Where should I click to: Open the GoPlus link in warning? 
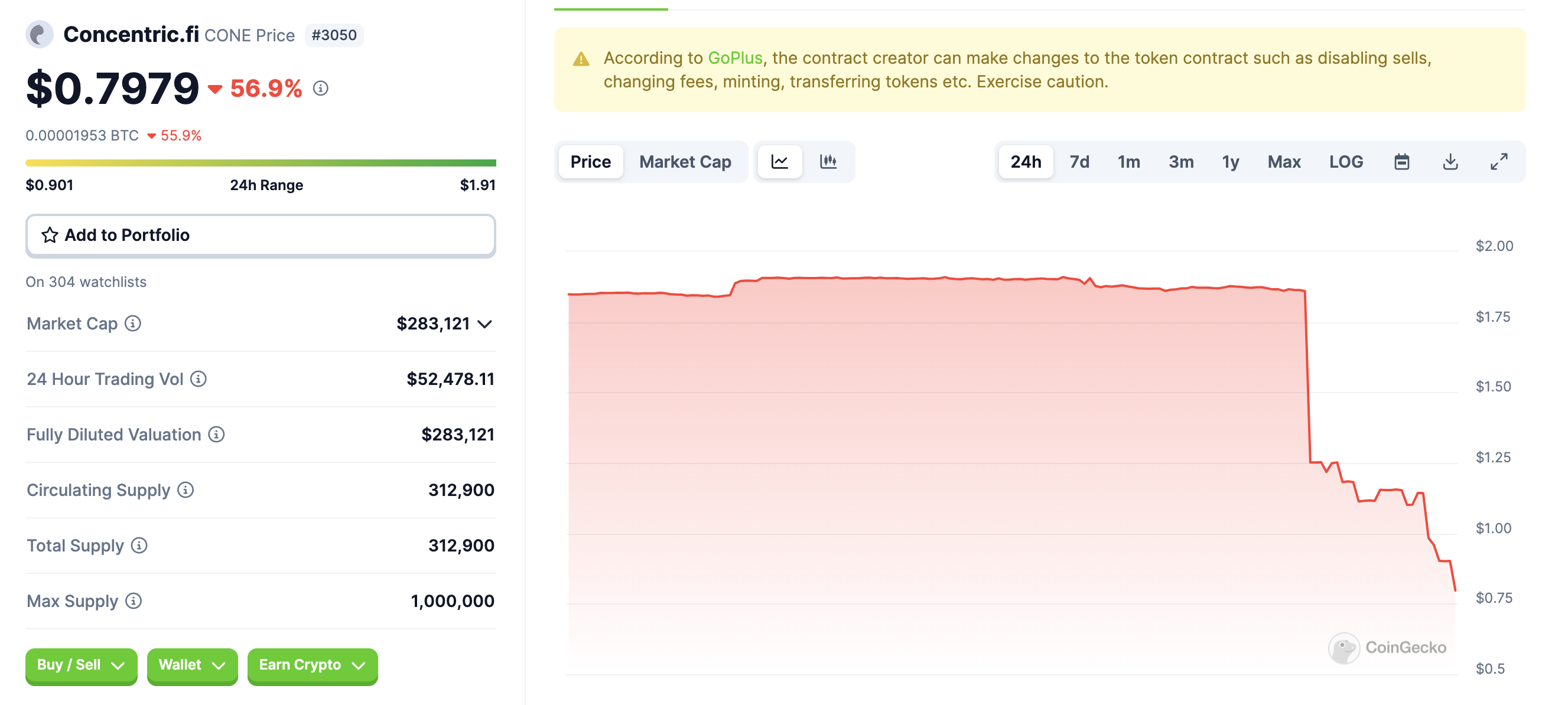[x=735, y=58]
